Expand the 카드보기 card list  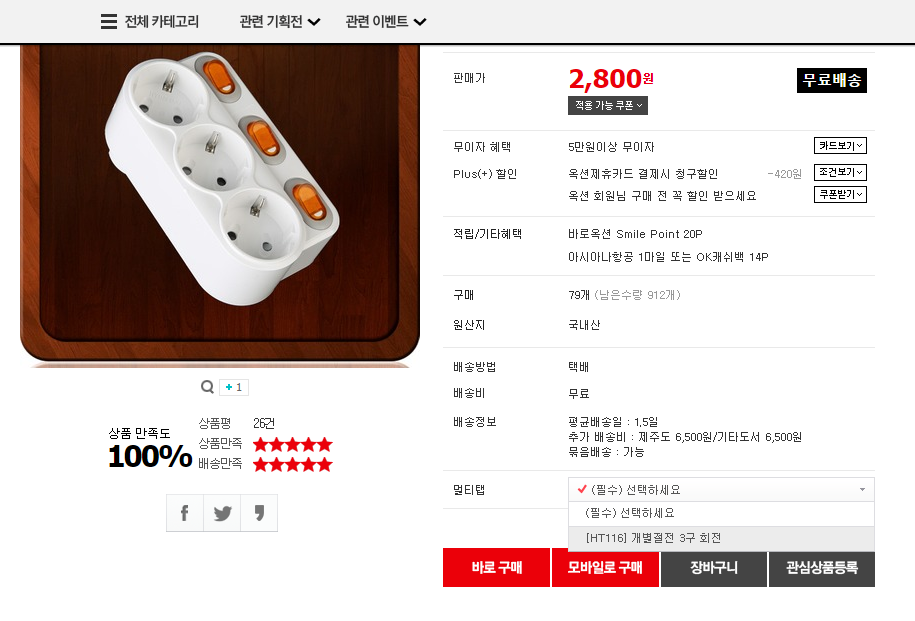[840, 146]
